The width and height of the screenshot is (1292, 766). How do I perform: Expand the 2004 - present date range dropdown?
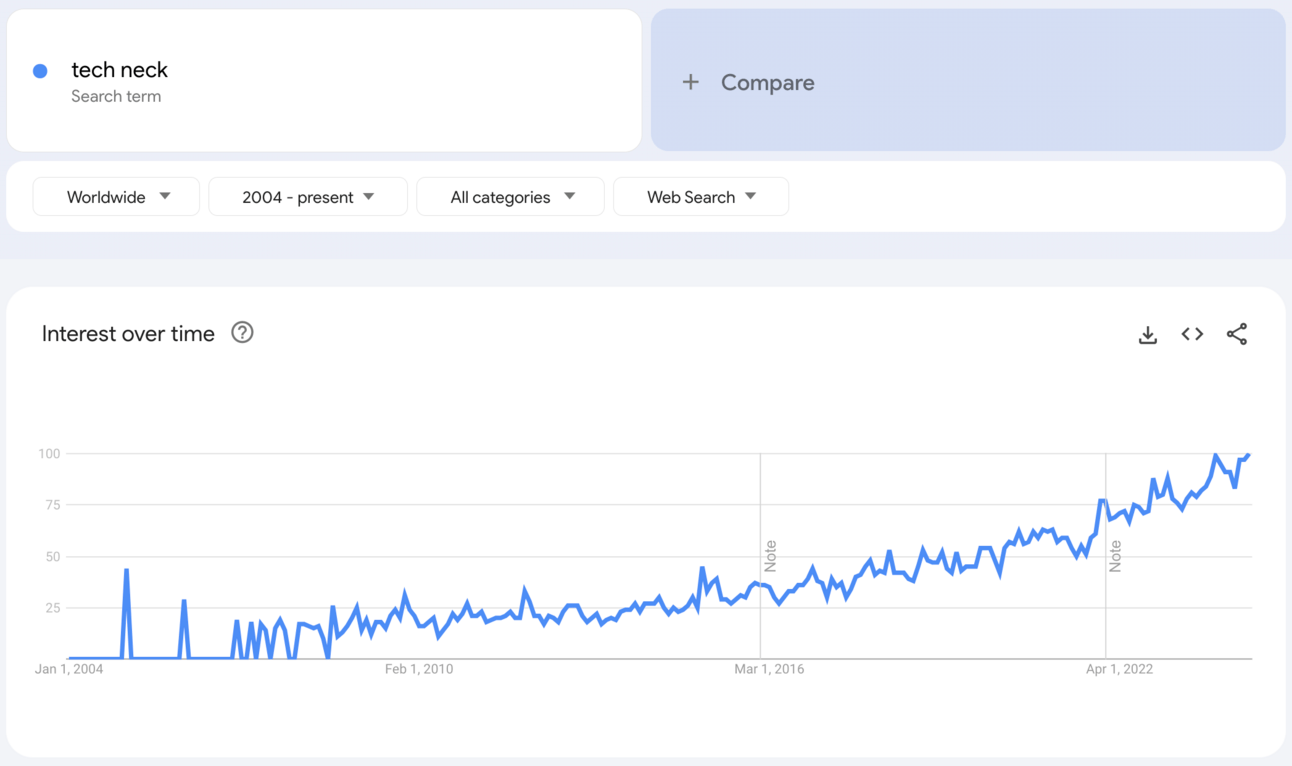coord(308,197)
